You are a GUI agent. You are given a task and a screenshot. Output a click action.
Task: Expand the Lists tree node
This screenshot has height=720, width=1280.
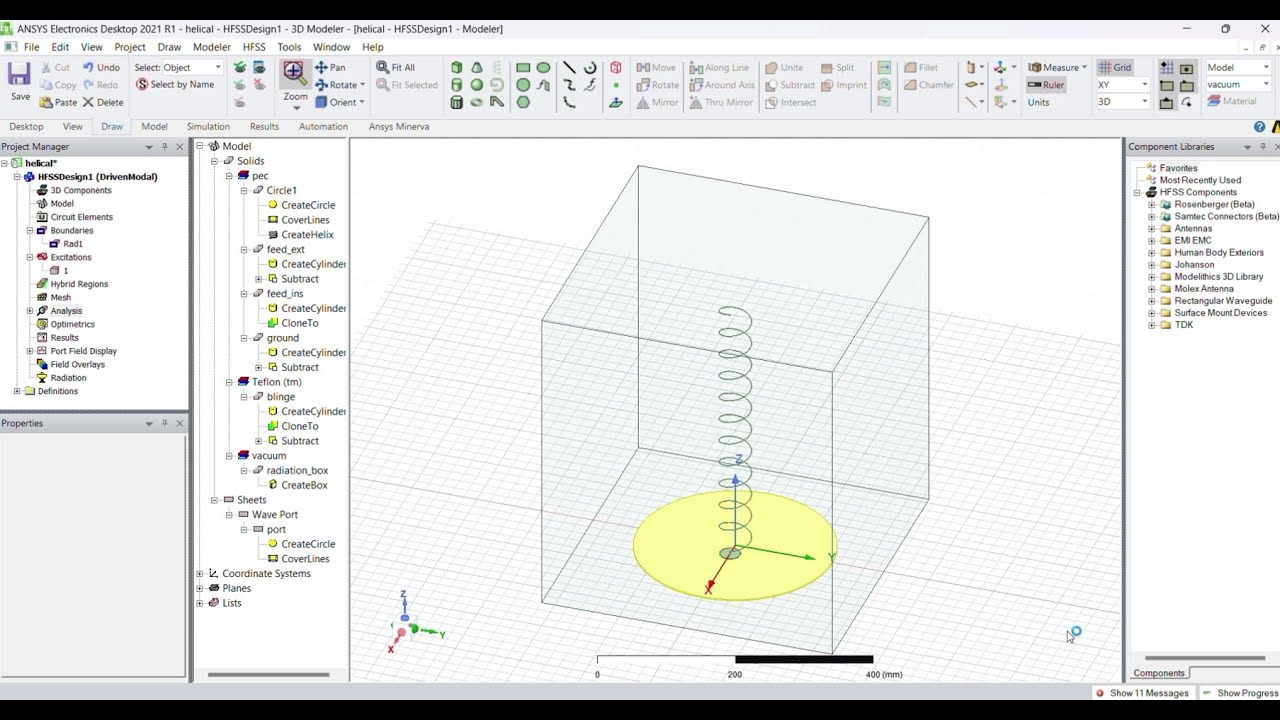(x=199, y=603)
